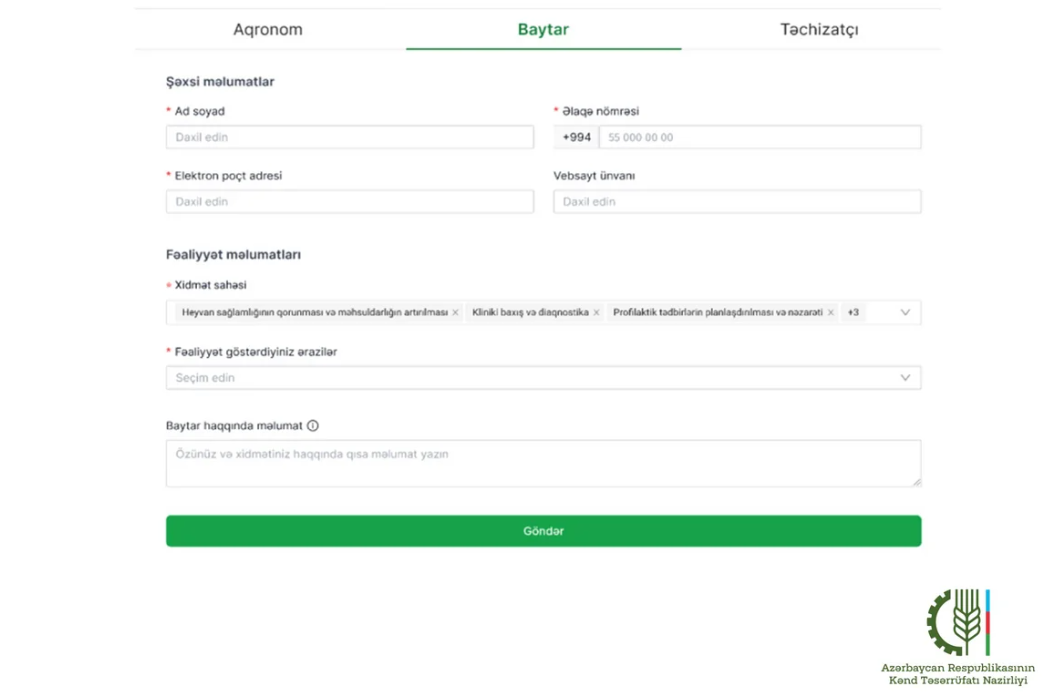
Task: Open the Təchizatçı tab
Action: pos(819,30)
